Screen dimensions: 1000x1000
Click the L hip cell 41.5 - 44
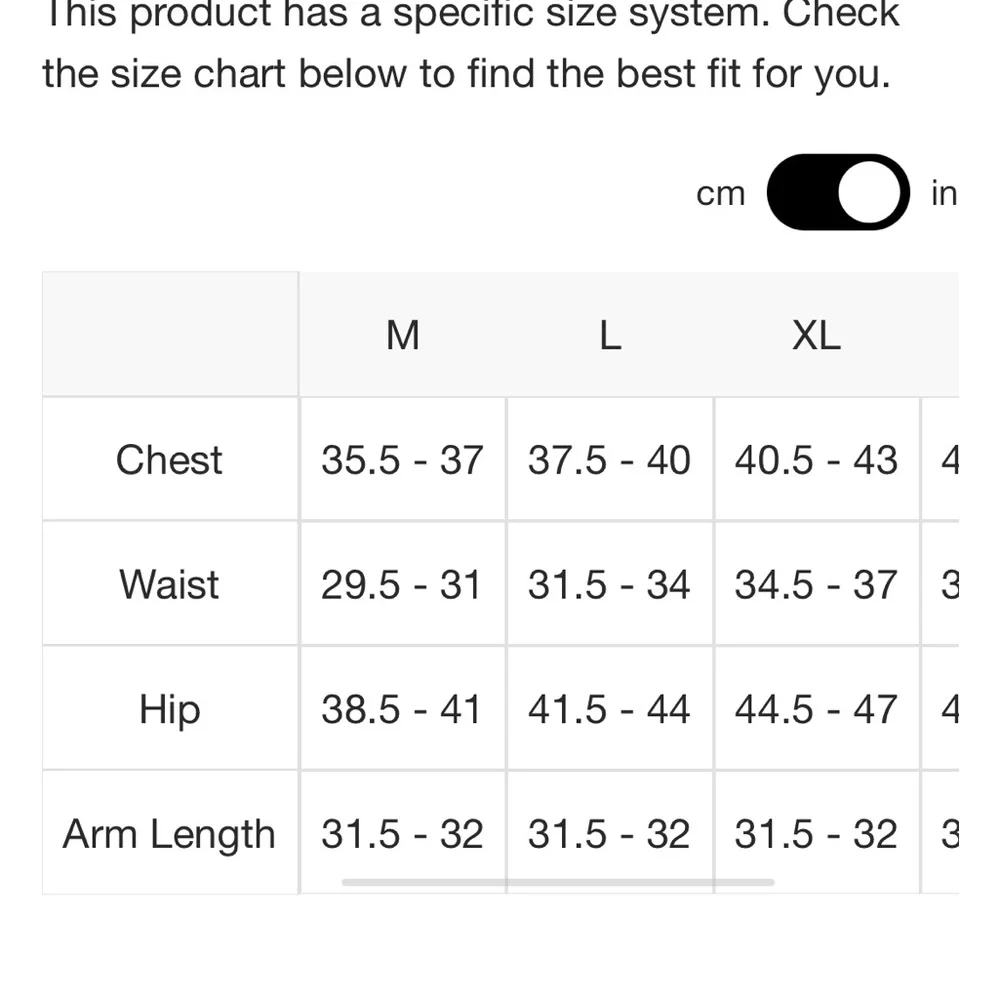(609, 709)
